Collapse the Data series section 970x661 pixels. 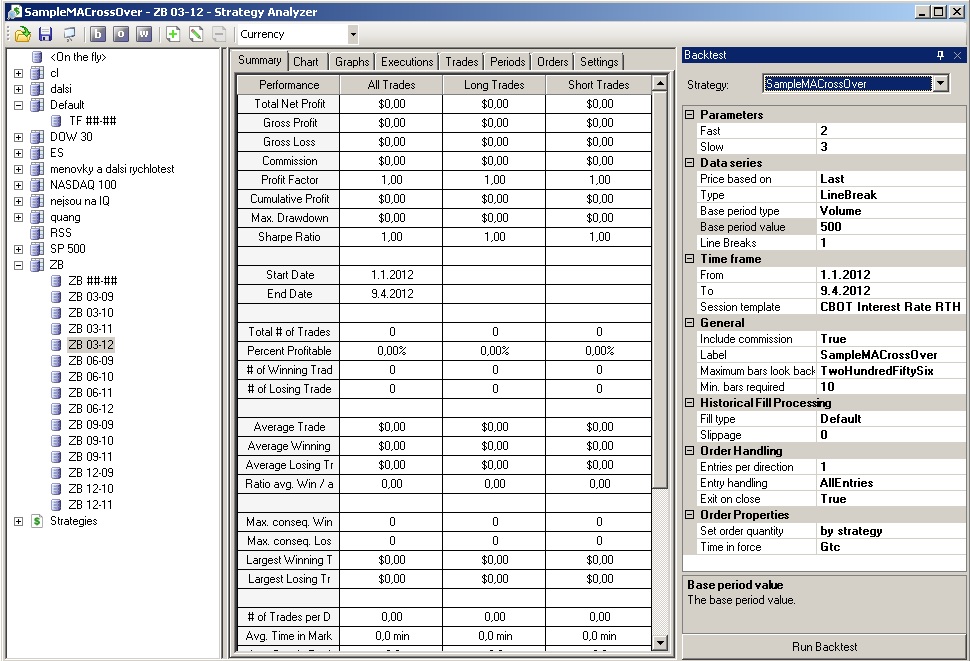[x=689, y=163]
